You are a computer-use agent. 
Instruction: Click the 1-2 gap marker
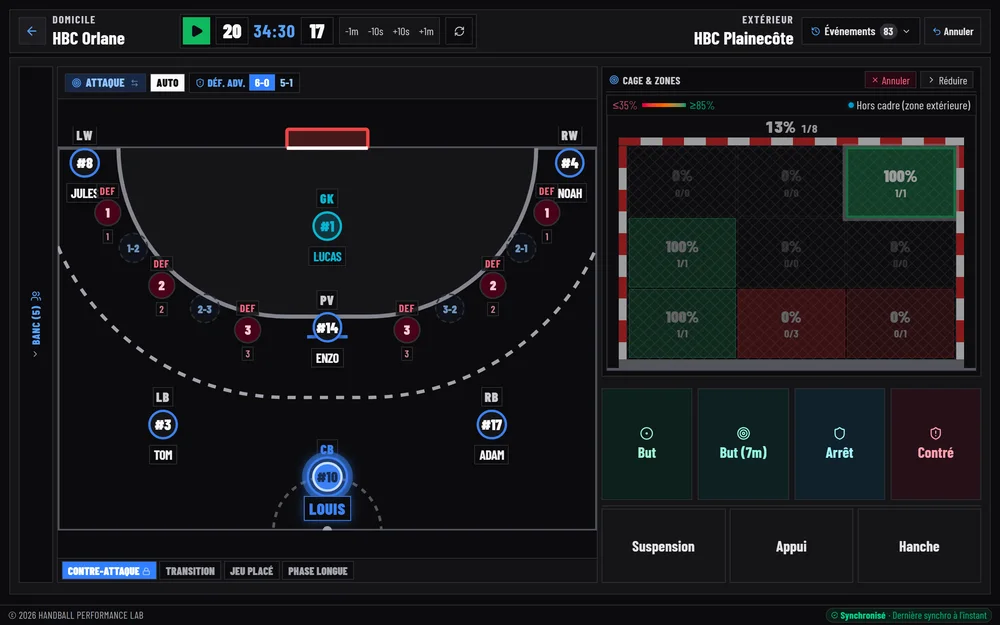[133, 249]
